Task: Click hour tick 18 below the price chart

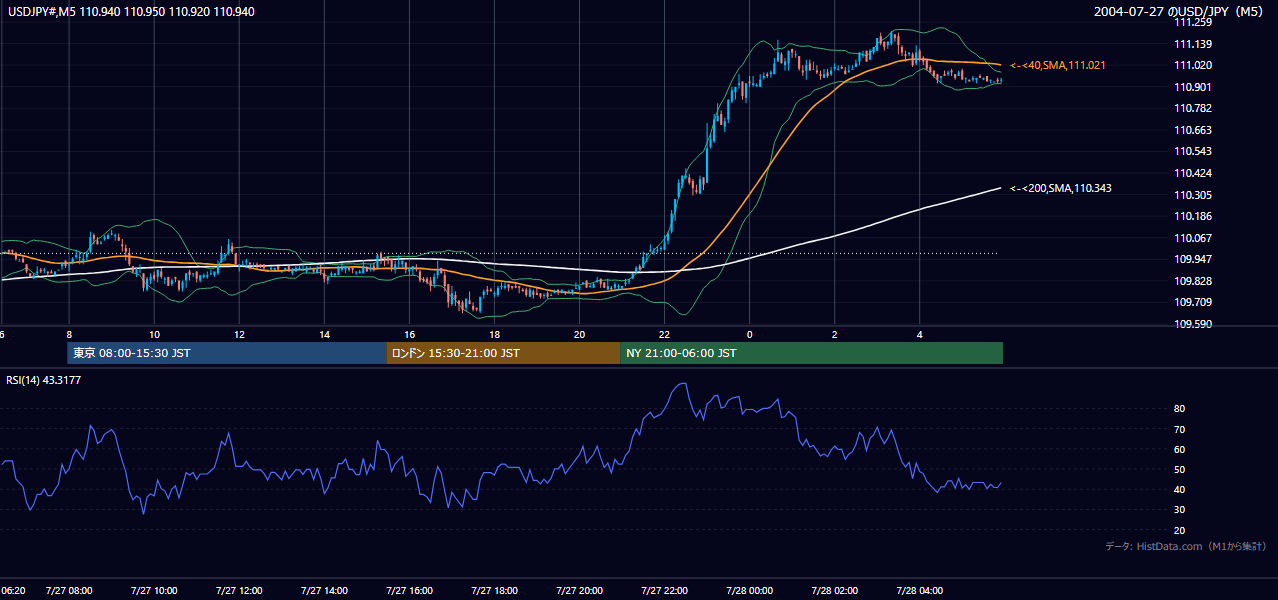Action: click(x=495, y=334)
